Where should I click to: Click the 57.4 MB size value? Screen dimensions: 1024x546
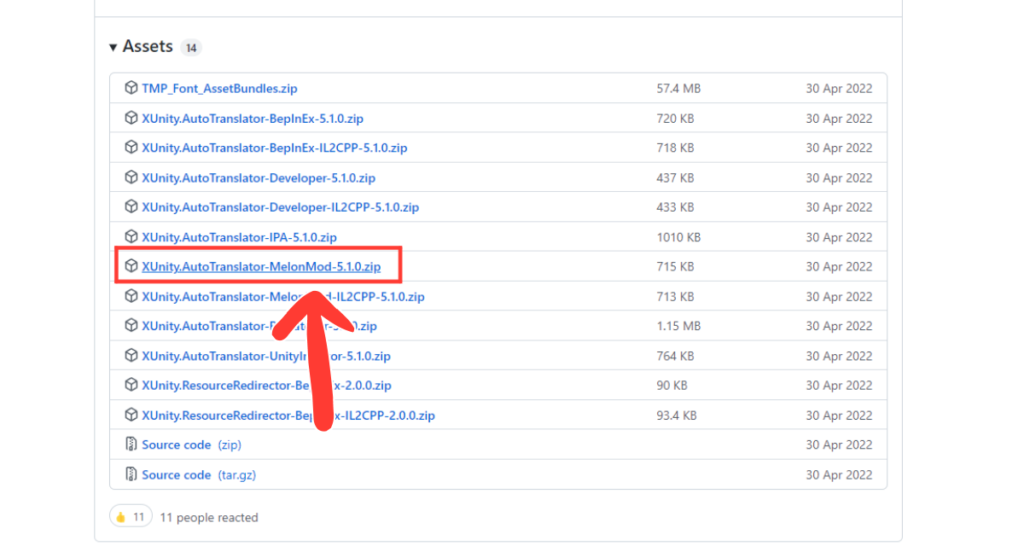click(679, 88)
